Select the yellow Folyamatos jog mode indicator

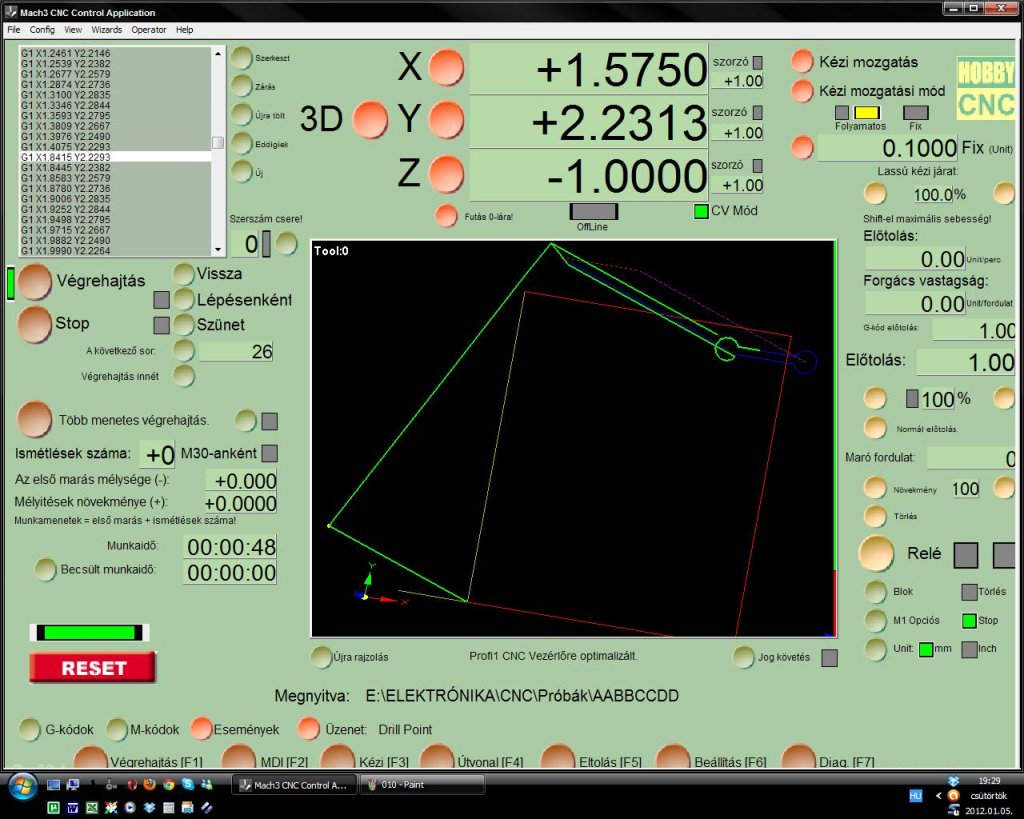pyautogui.click(x=867, y=112)
